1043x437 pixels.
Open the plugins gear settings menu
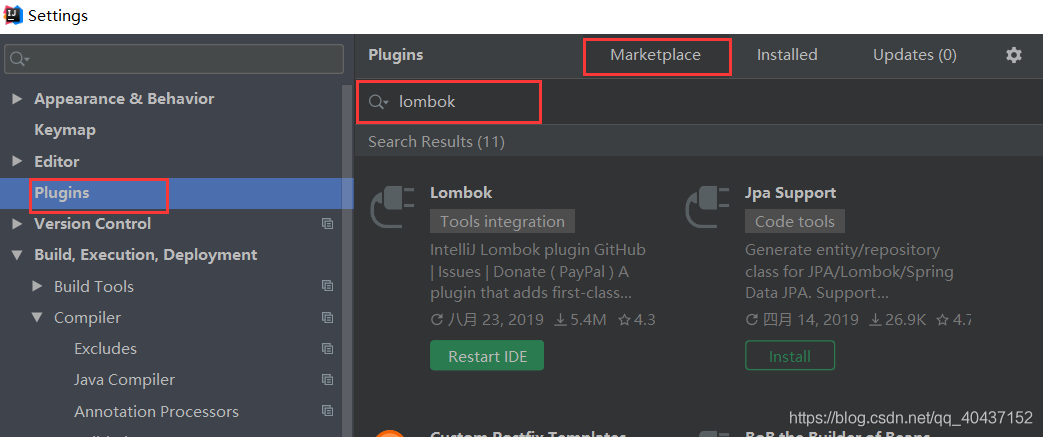(1013, 55)
